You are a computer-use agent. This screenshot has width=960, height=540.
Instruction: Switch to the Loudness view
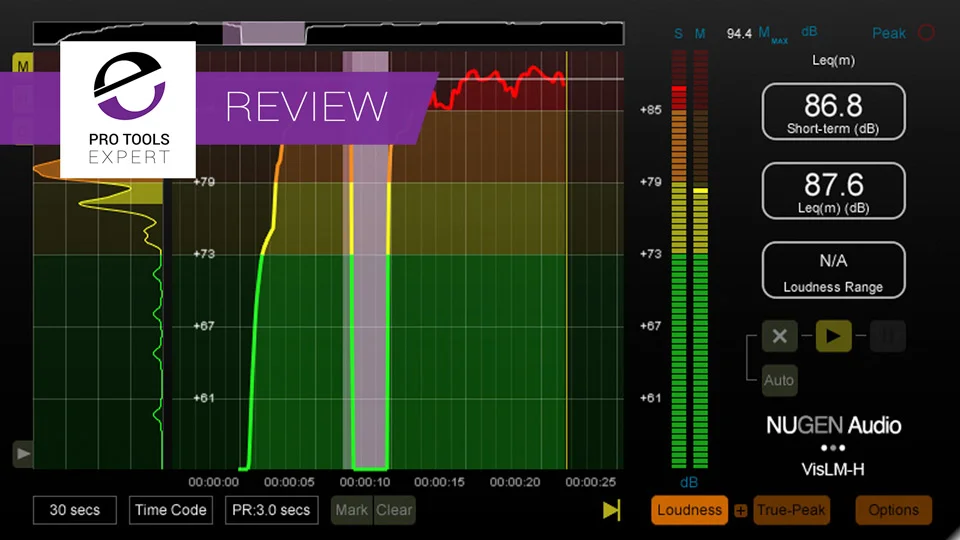689,510
